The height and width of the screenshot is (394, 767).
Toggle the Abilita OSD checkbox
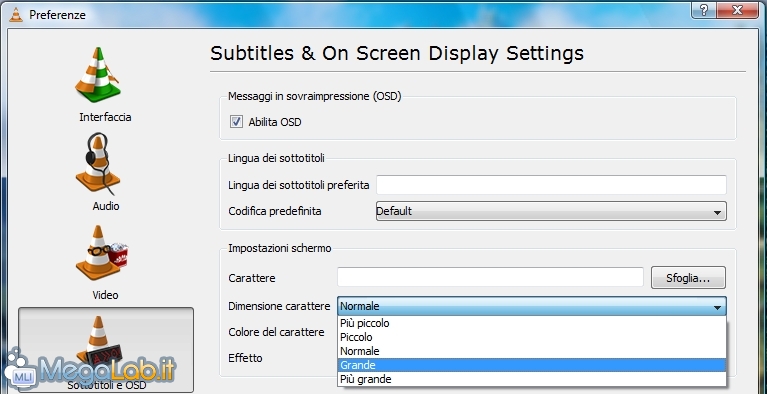(237, 122)
